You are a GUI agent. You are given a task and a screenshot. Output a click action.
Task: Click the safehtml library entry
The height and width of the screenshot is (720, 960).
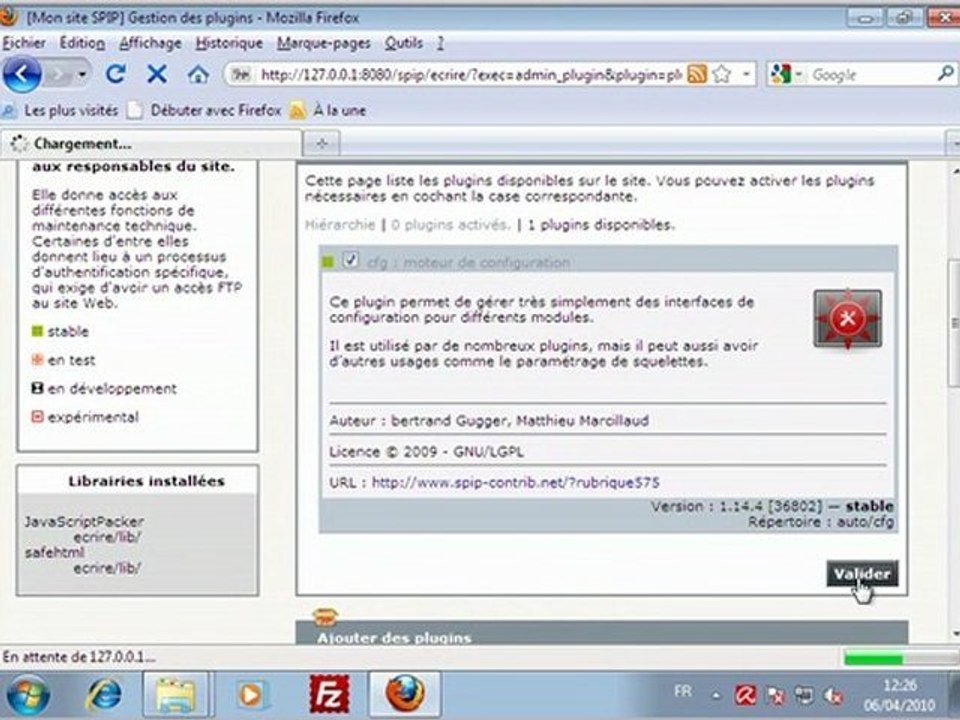(54, 552)
